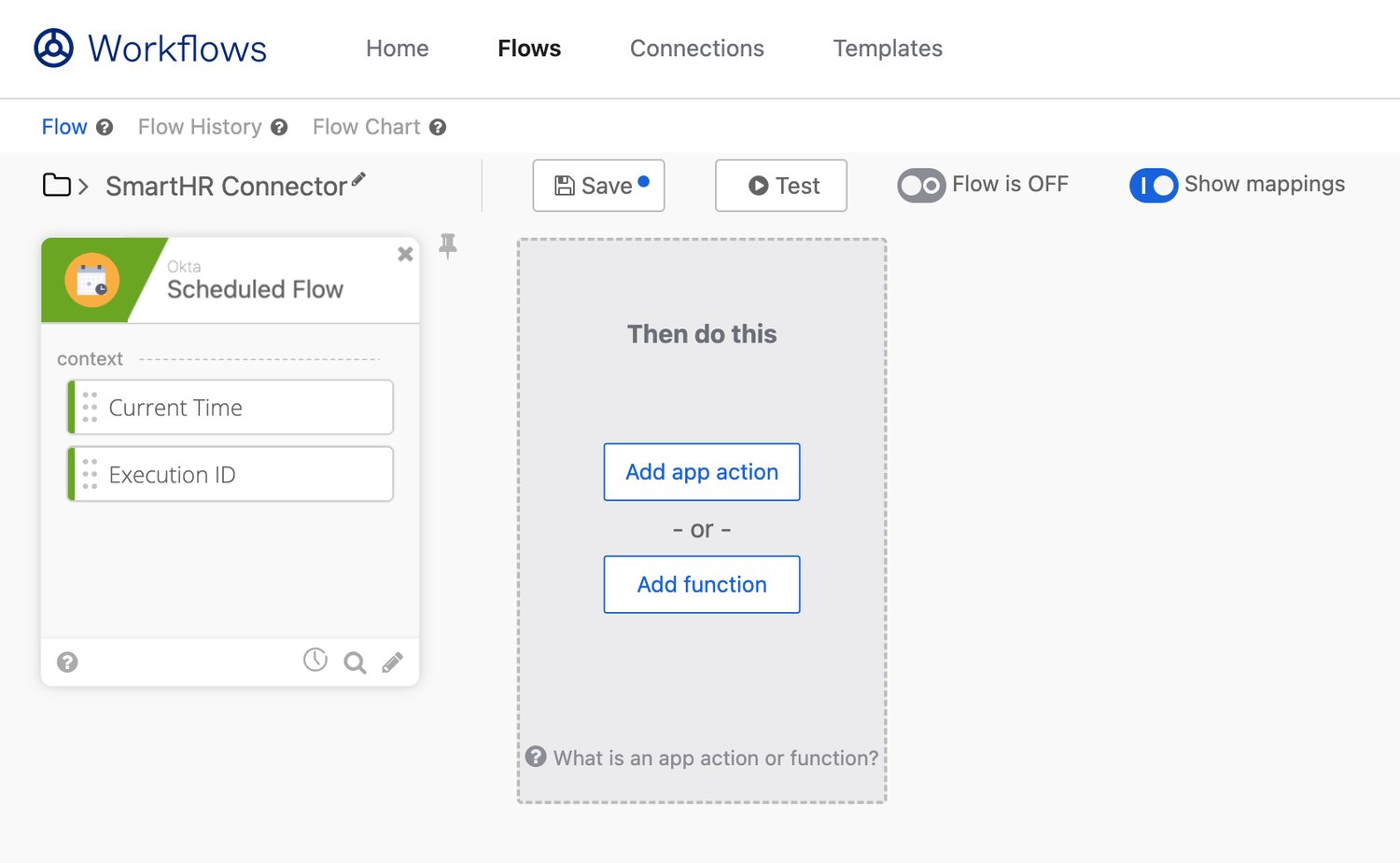
Task: Edit the card using the footer pencil icon
Action: (x=392, y=662)
